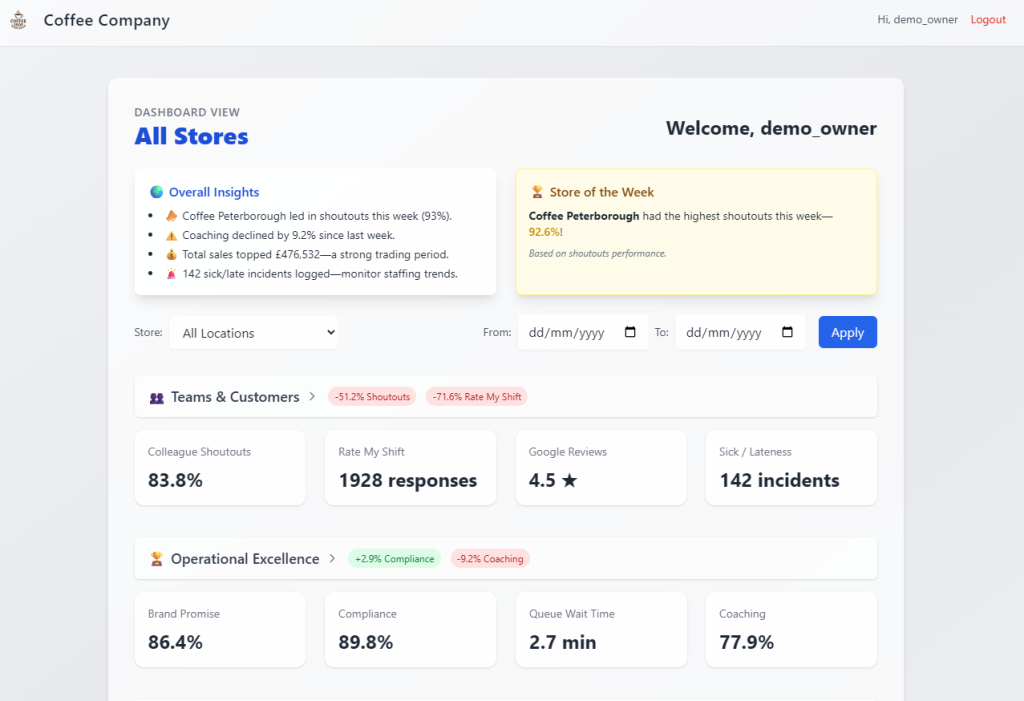Click the 'DASHBOARD VIEW' label
This screenshot has width=1024, height=701.
click(x=187, y=112)
